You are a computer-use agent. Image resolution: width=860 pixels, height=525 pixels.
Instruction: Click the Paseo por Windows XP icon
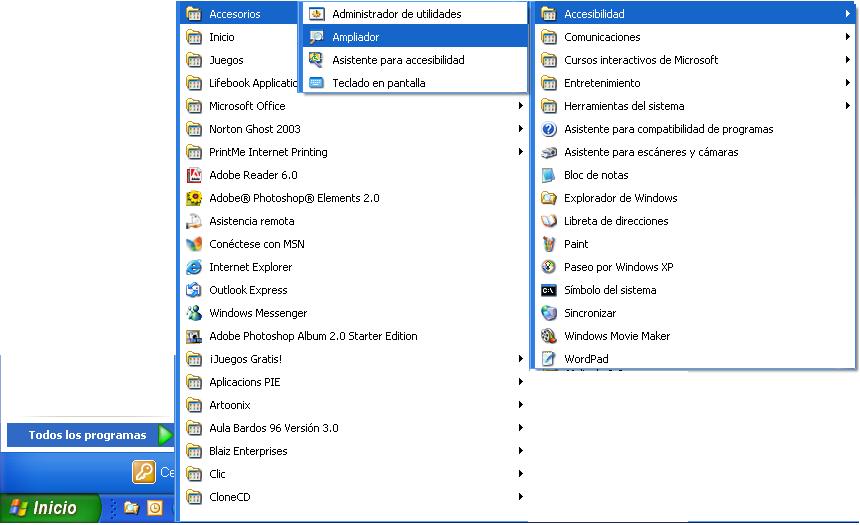coord(549,267)
